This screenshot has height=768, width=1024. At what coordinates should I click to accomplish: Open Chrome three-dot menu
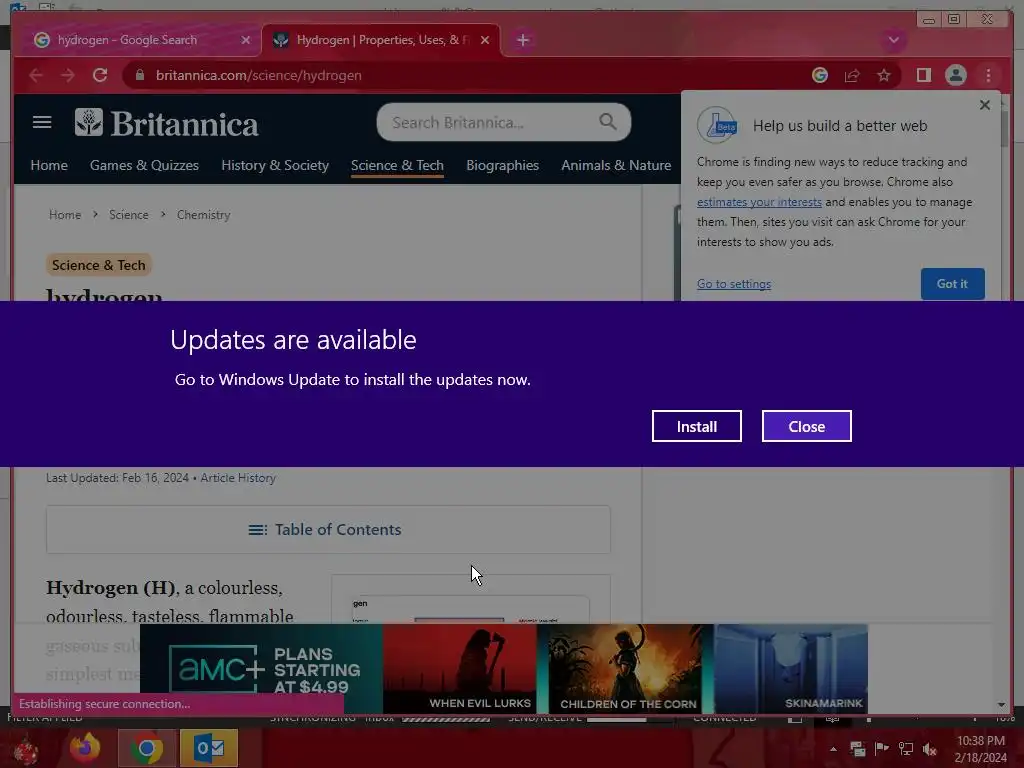(988, 75)
